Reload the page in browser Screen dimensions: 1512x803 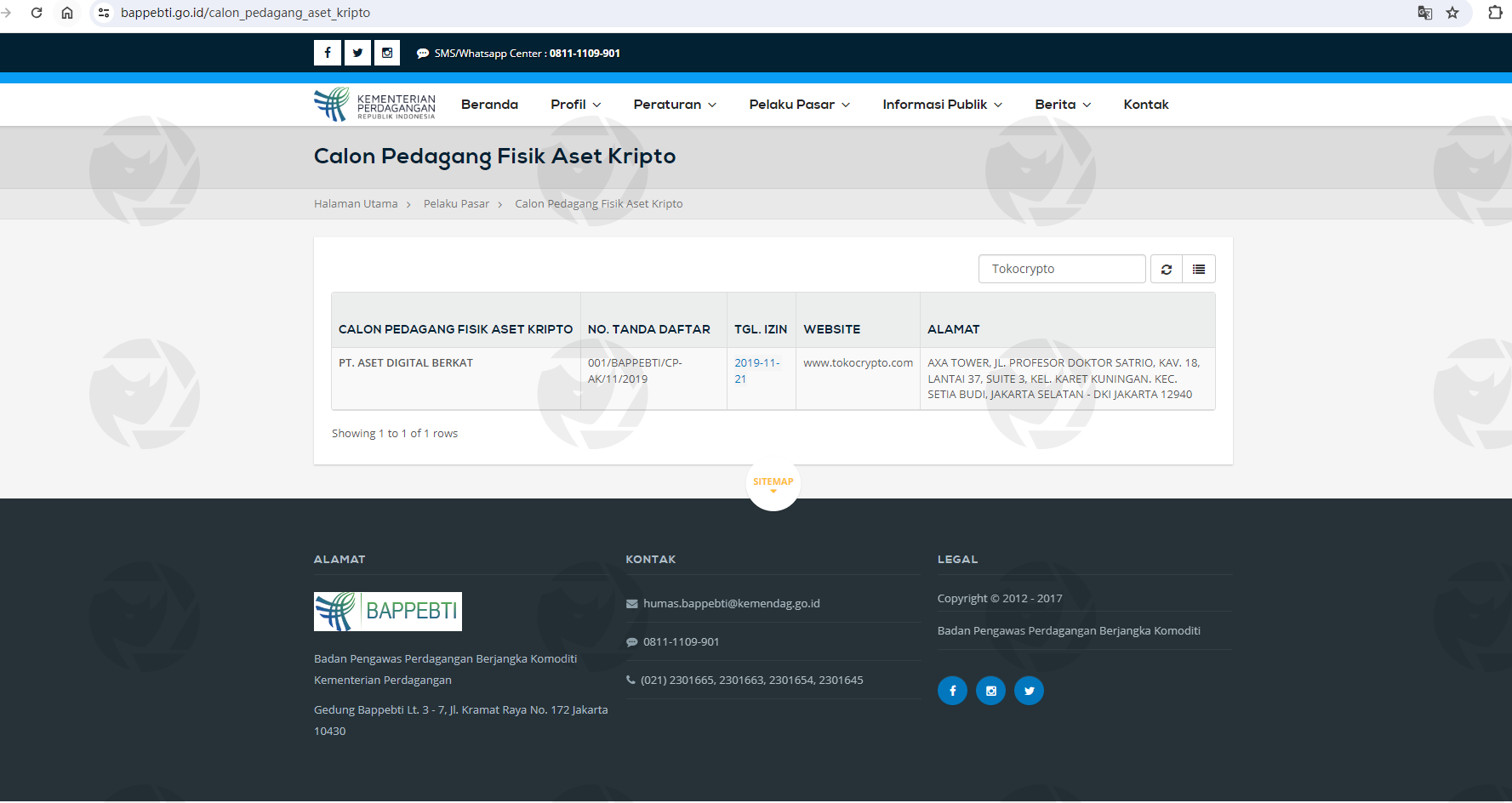click(x=37, y=13)
